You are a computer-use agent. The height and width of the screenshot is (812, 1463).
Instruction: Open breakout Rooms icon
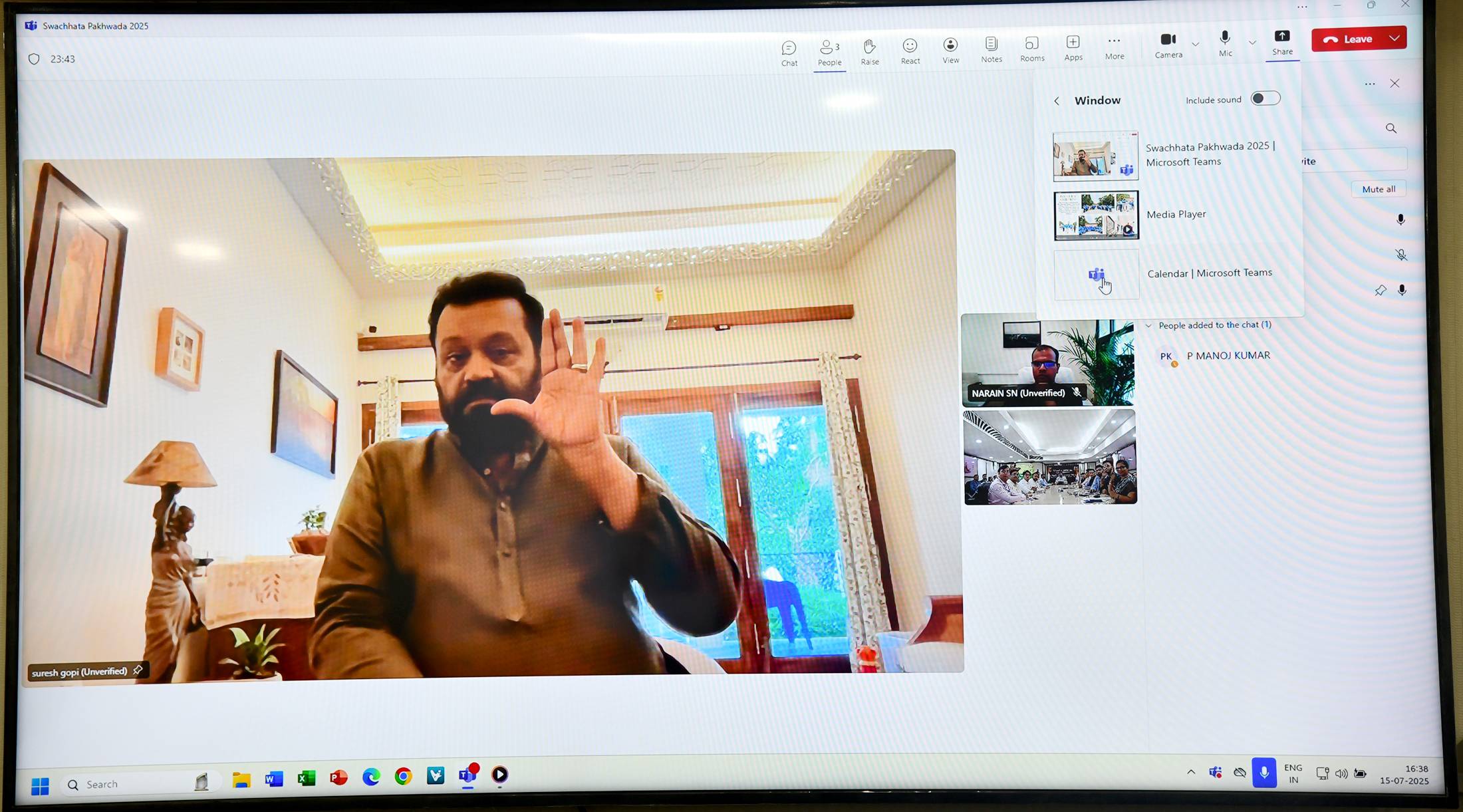[x=1031, y=43]
